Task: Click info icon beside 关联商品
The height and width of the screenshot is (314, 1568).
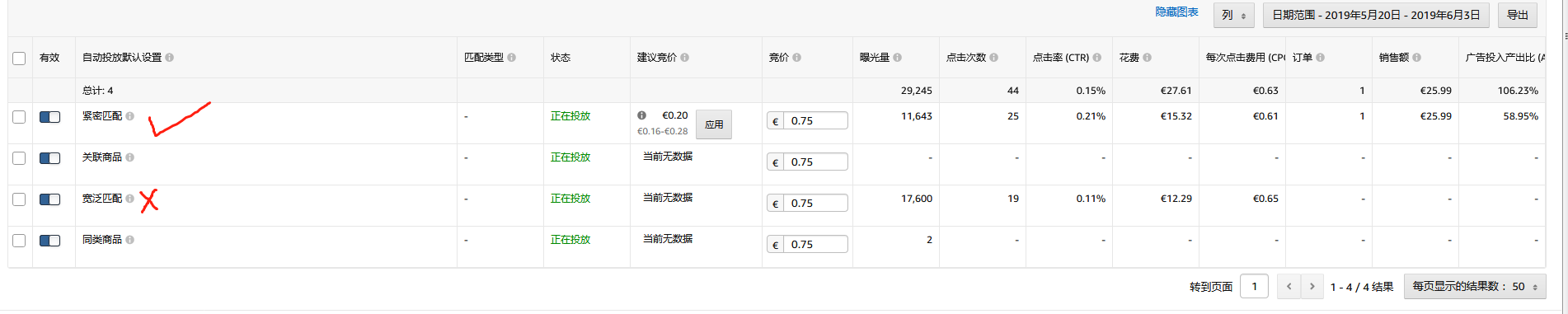Action: 129,157
